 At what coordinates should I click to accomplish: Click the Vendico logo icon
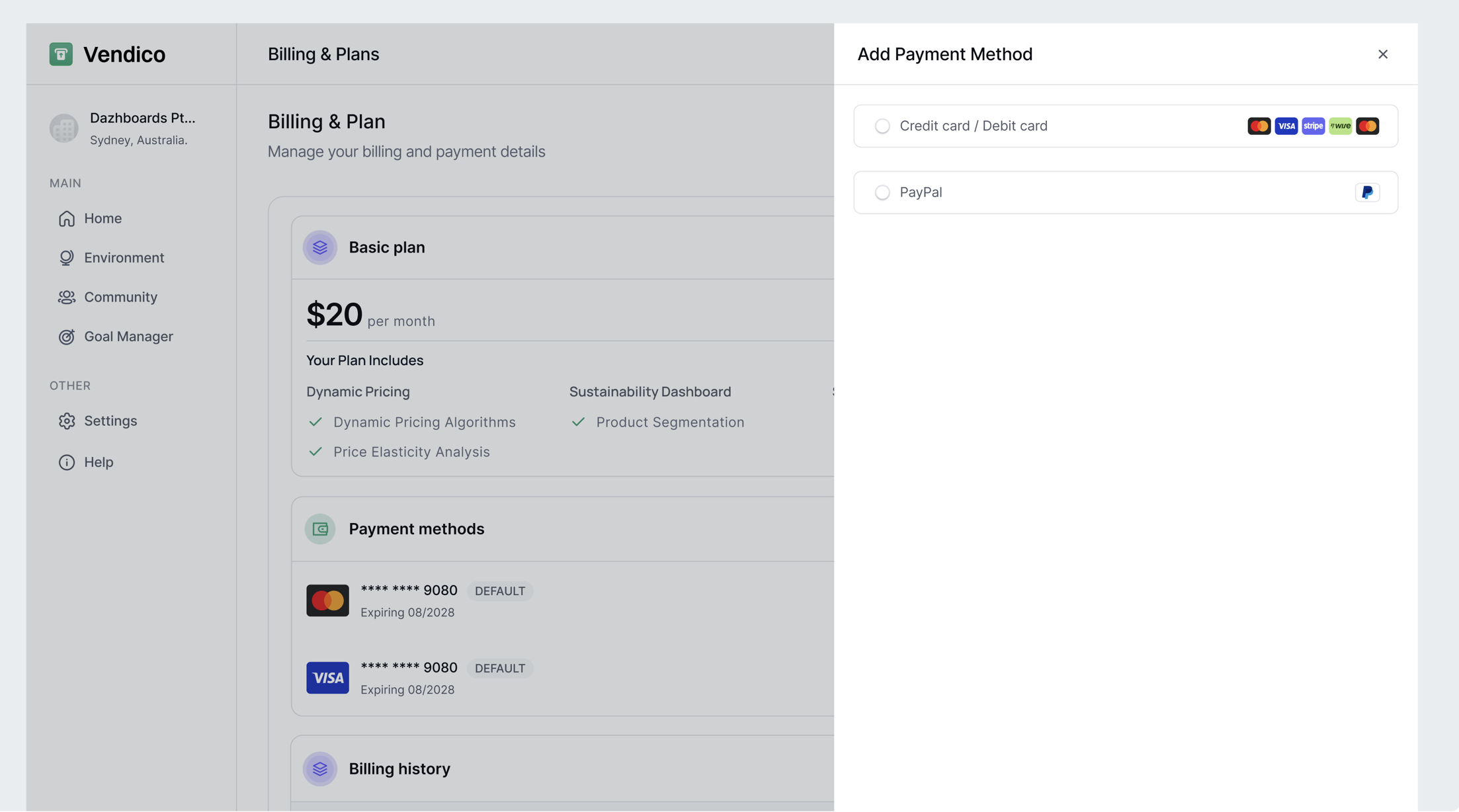[x=61, y=54]
